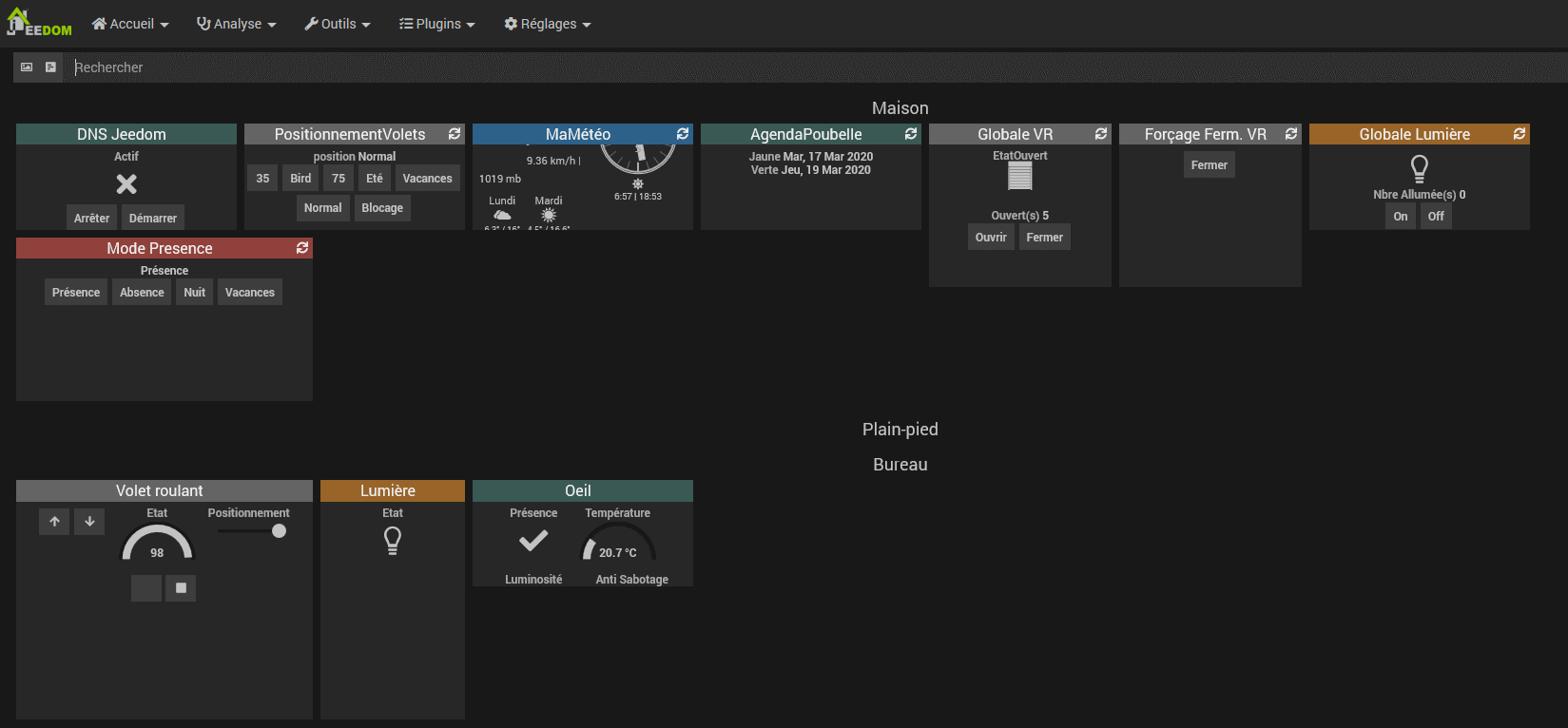Refresh the PositionnementVolets widget
Screen dimensions: 1568x728
[455, 134]
